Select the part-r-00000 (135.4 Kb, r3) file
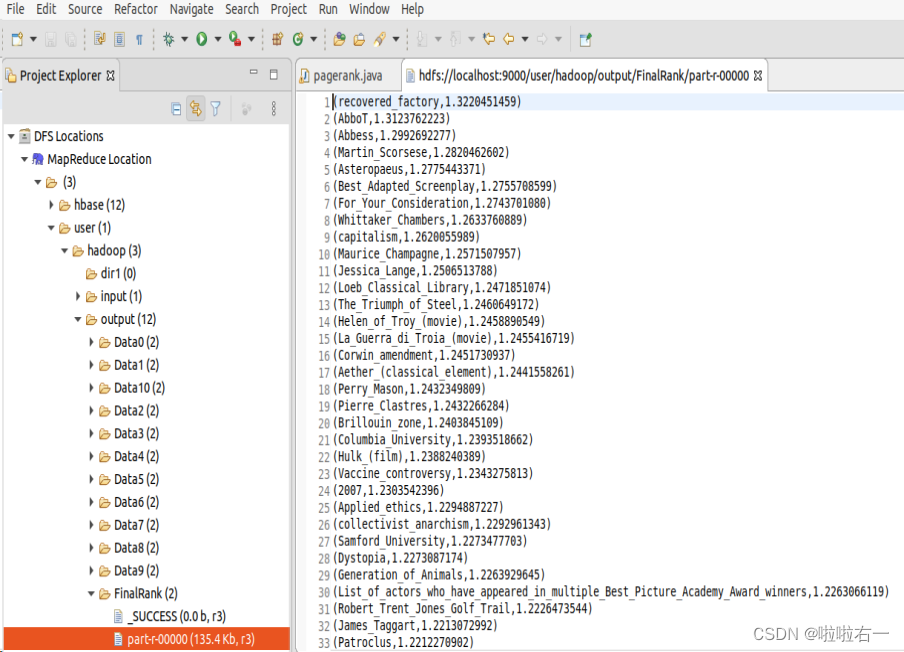Viewport: 904px width, 652px height. (x=146, y=639)
